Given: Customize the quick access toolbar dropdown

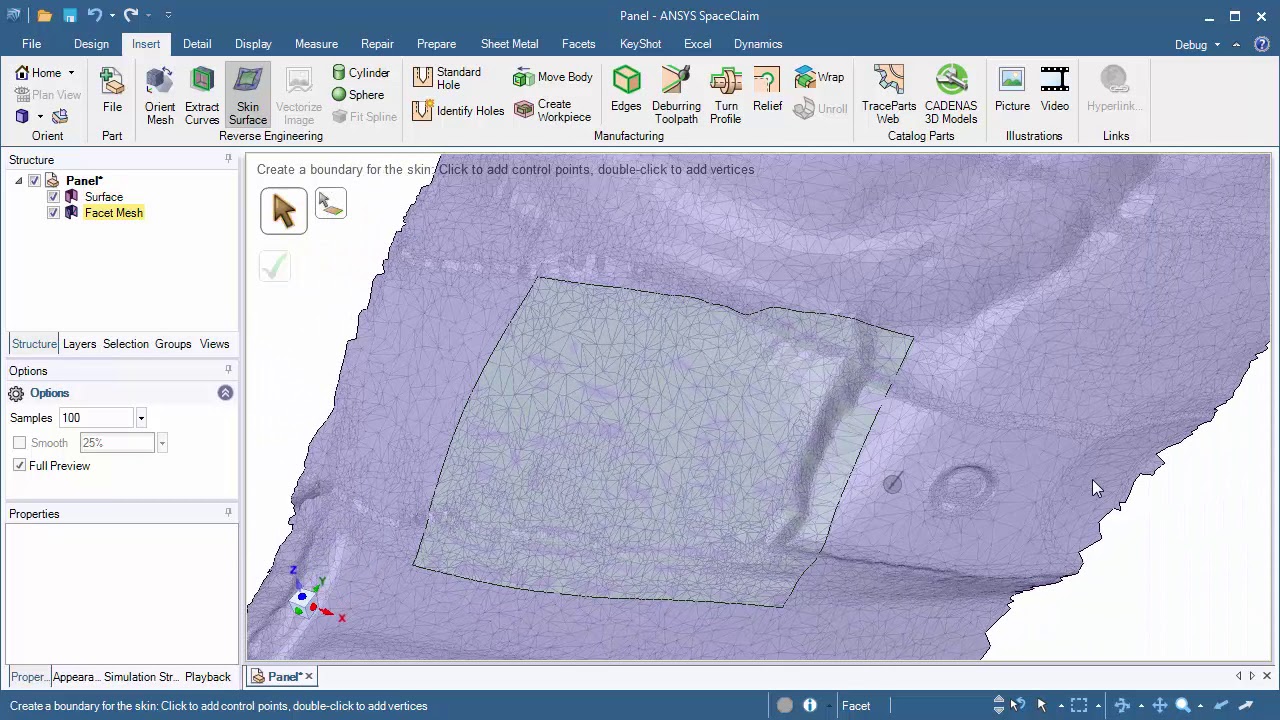Looking at the screenshot, I should (x=168, y=15).
